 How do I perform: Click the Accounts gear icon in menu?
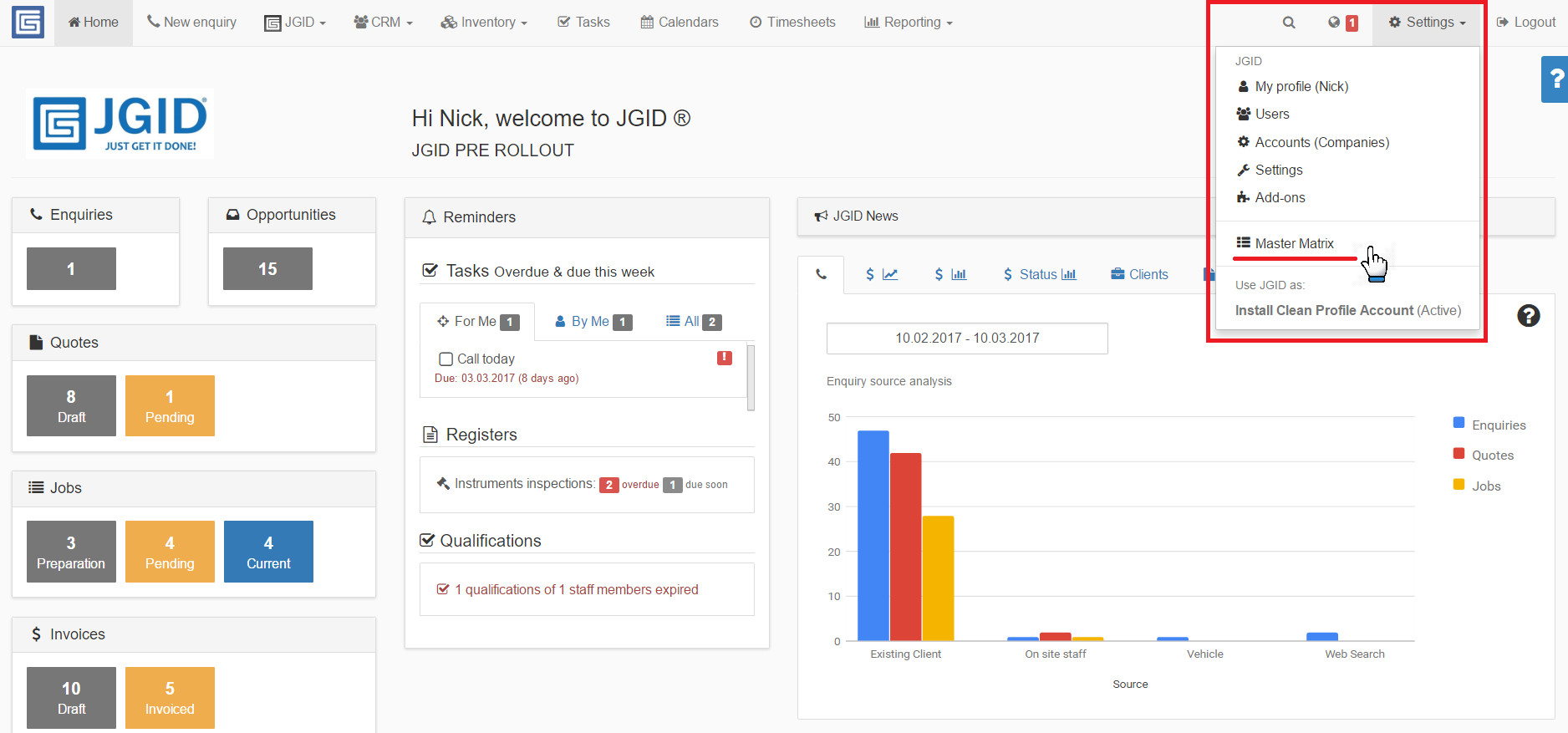(1244, 142)
